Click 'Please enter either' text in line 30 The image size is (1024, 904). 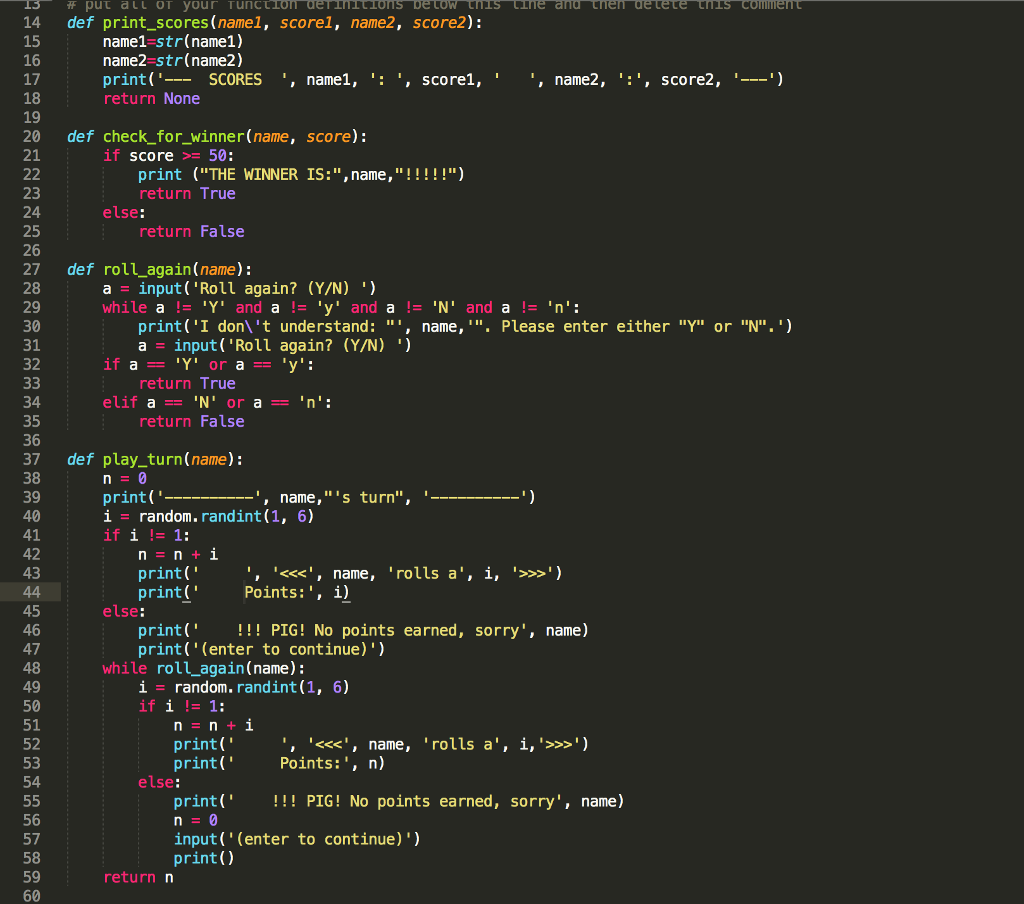point(585,327)
